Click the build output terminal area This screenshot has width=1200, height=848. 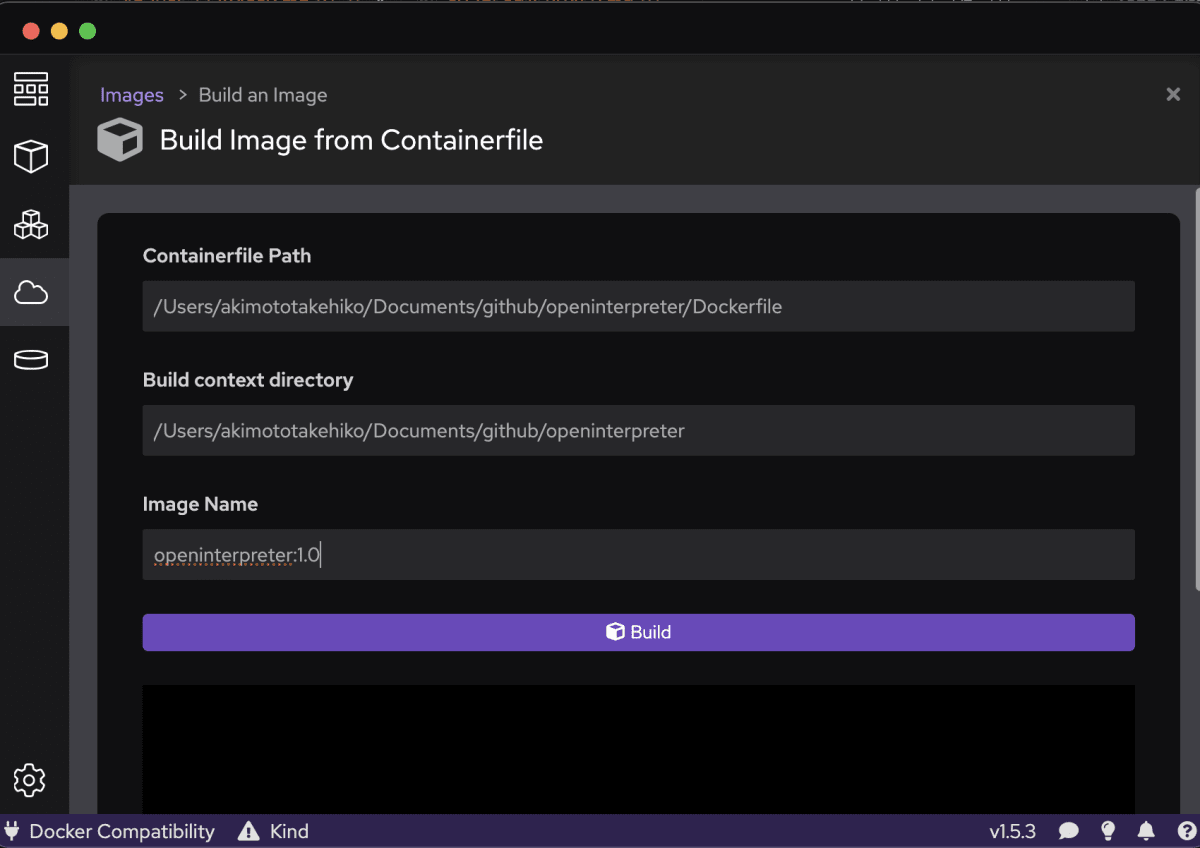pos(638,750)
